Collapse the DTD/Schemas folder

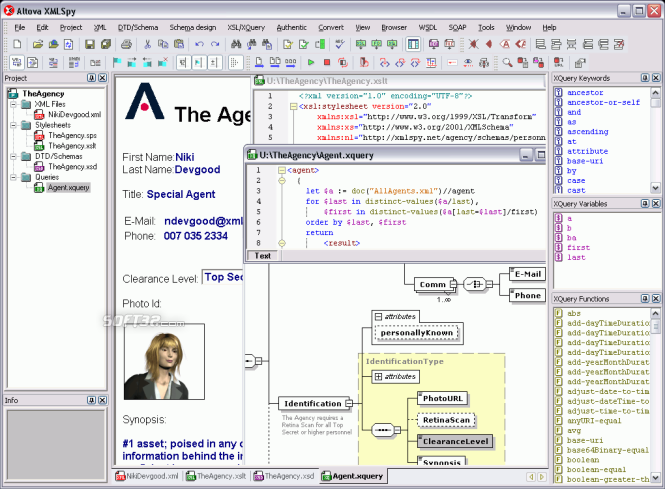click(x=14, y=156)
